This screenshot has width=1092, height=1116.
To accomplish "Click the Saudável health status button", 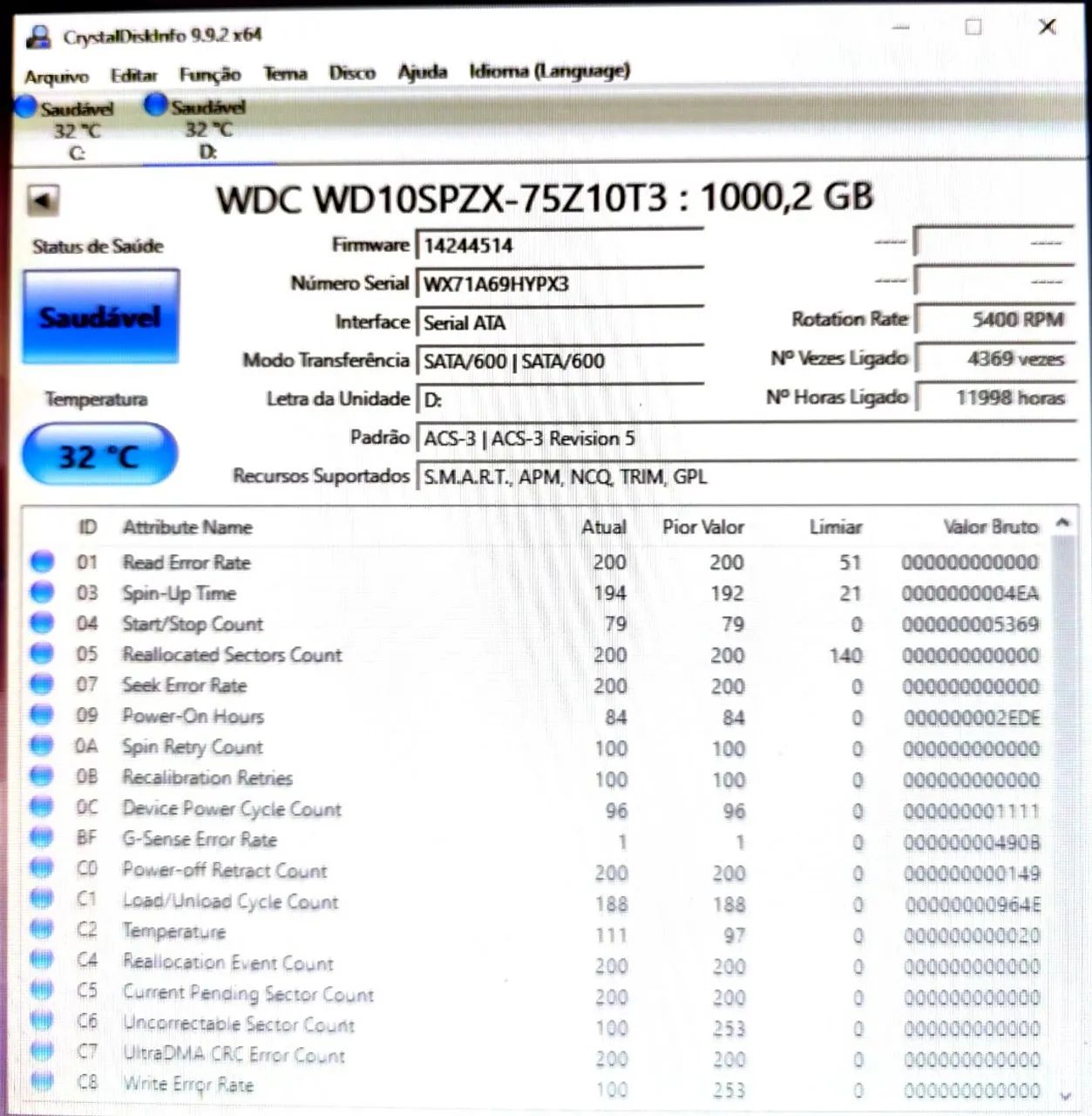I will (100, 316).
